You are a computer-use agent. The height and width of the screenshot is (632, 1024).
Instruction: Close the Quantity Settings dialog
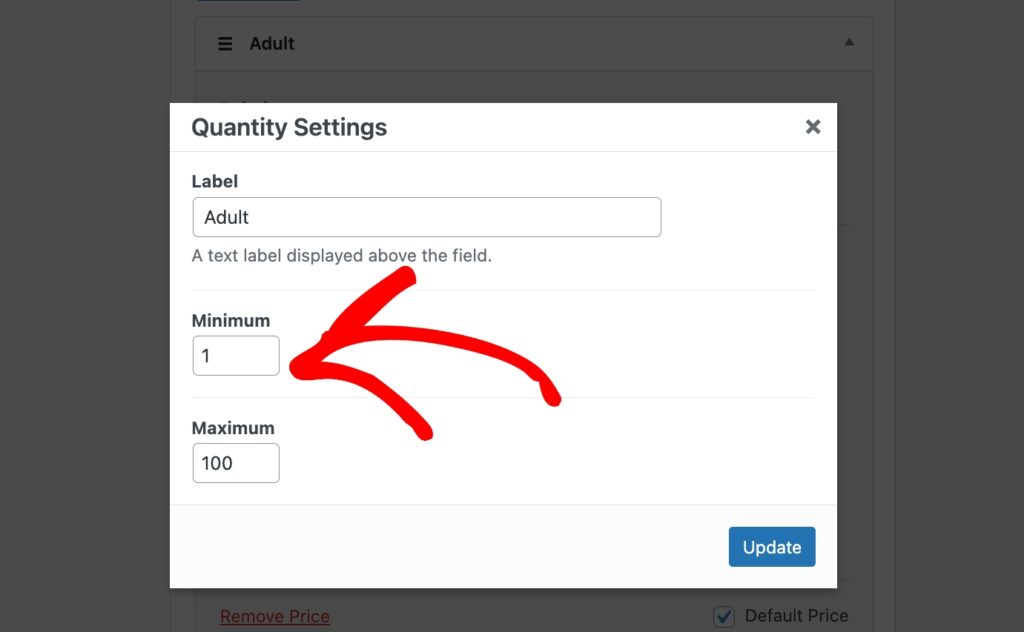coord(813,127)
